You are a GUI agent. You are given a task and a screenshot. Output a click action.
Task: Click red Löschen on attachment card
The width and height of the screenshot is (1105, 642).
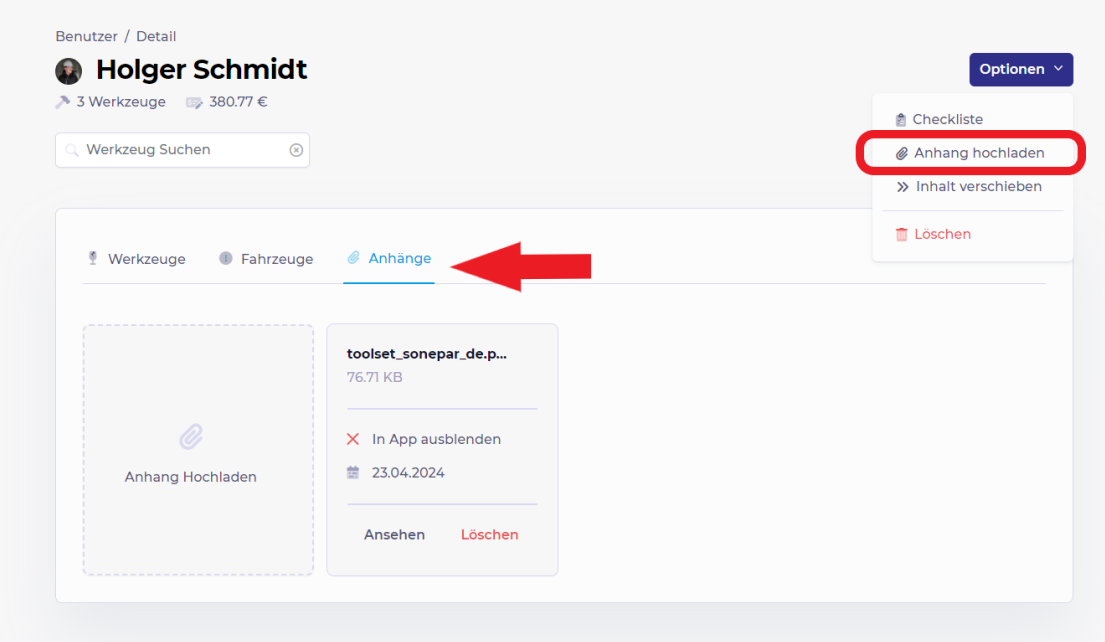point(489,535)
